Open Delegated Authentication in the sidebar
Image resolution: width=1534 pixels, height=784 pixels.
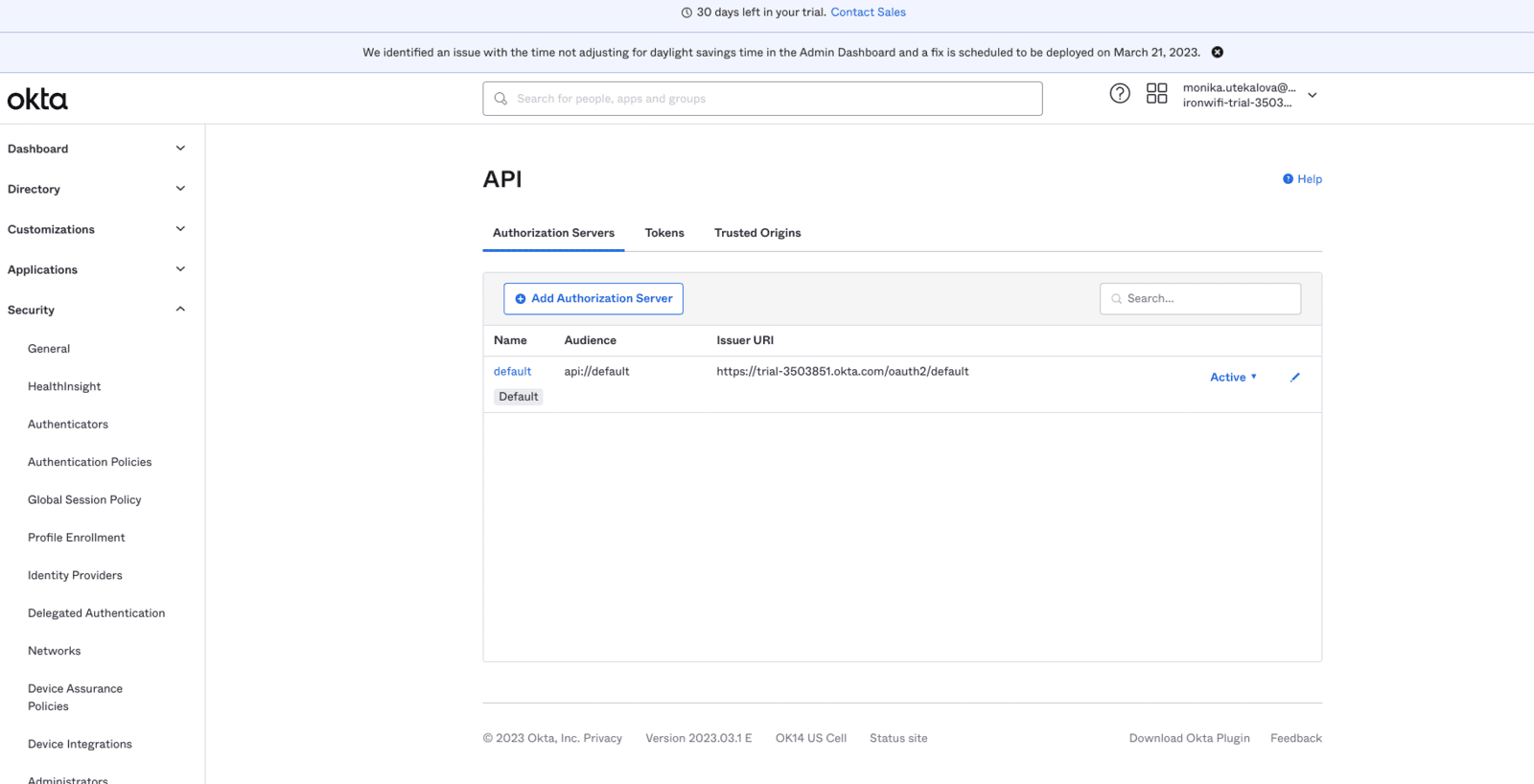click(96, 613)
